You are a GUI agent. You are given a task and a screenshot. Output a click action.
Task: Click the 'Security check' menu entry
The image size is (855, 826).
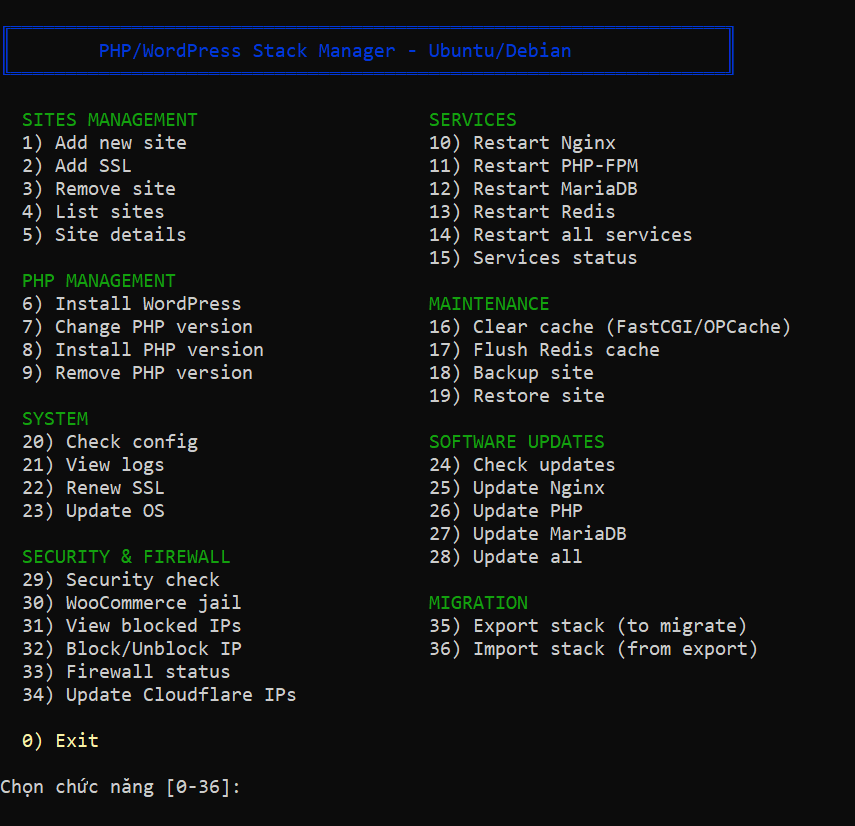(121, 580)
